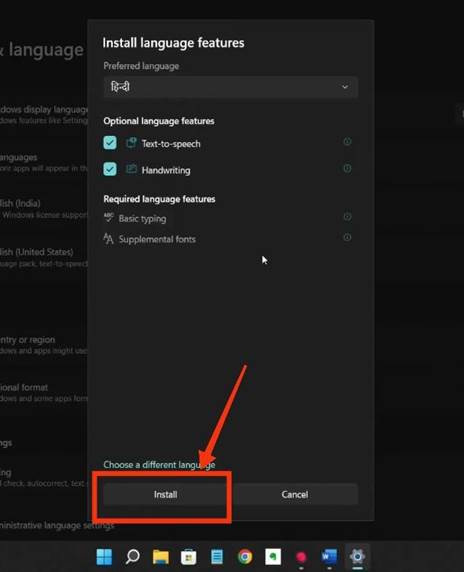Screen dimensions: 464x572
Task: Launch File Explorer from taskbar
Action: [161, 557]
